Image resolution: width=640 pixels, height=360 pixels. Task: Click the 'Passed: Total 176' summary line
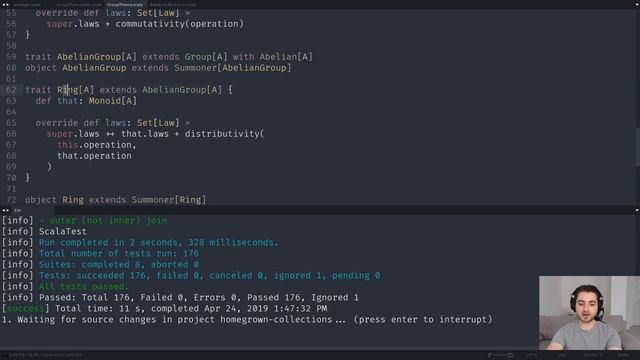click(x=199, y=298)
